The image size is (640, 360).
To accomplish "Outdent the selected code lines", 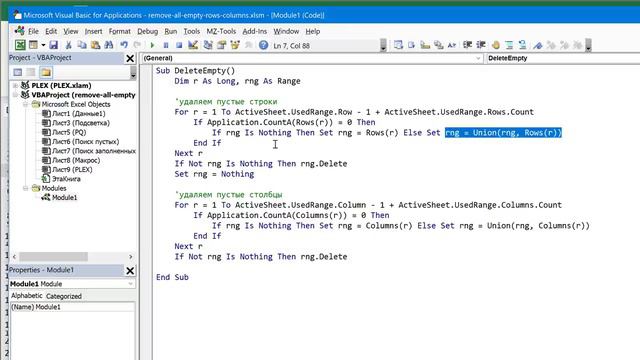I will (x=481, y=45).
